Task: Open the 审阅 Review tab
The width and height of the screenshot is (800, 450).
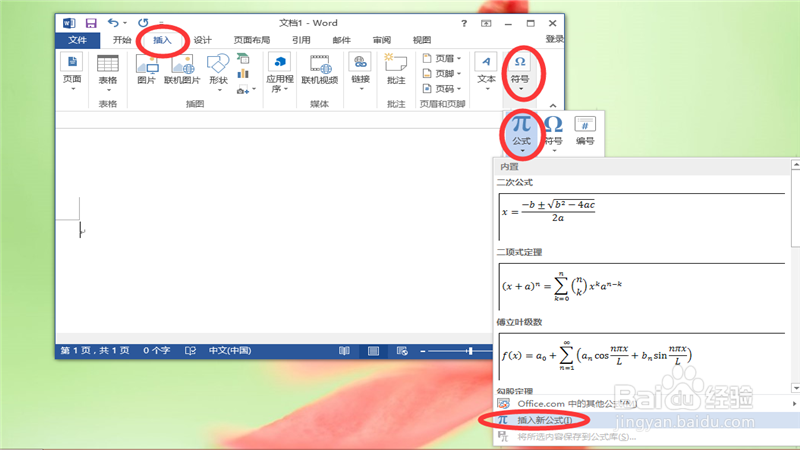Action: (382, 40)
